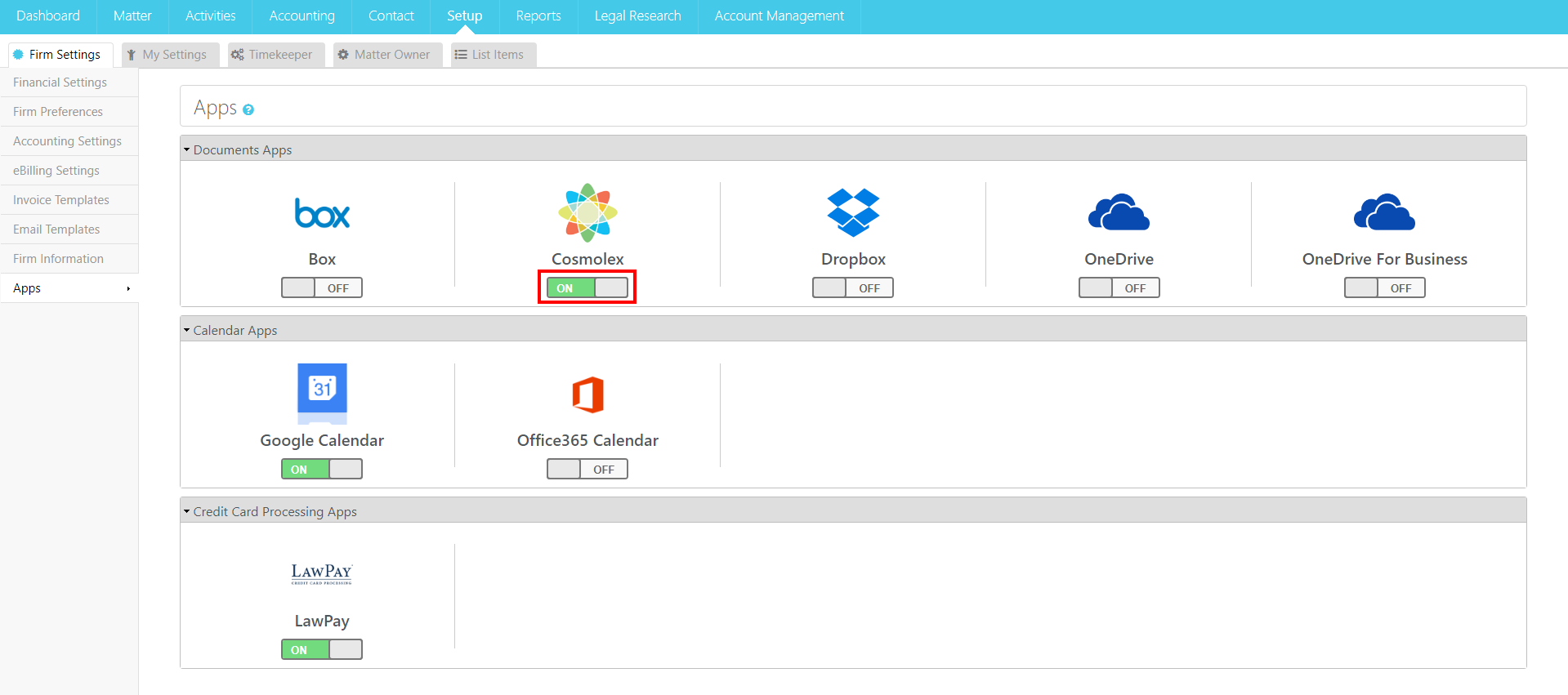Viewport: 1568px width, 695px height.
Task: Click the OneDrive cloud icon
Action: pyautogui.click(x=1119, y=212)
